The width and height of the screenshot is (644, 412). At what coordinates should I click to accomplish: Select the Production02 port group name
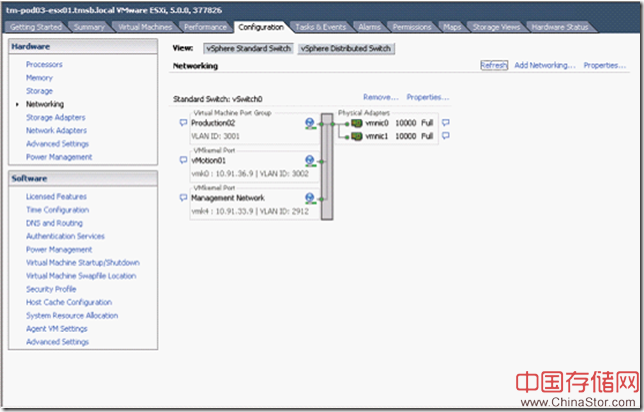(x=213, y=123)
